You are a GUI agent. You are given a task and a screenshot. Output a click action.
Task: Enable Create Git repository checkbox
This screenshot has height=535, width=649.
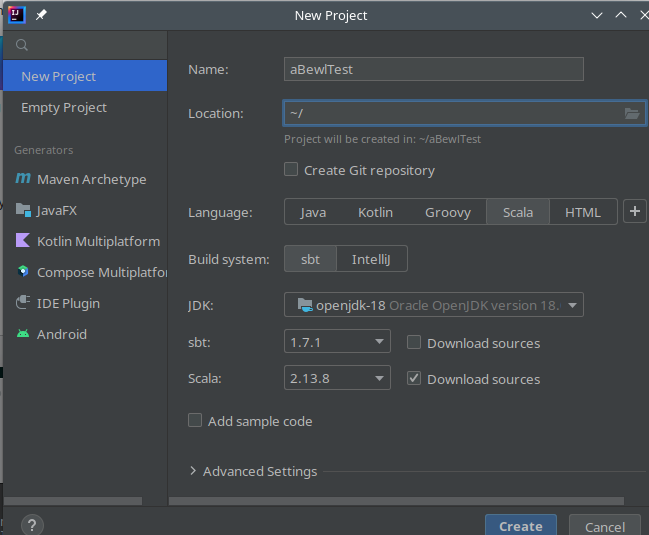(291, 169)
